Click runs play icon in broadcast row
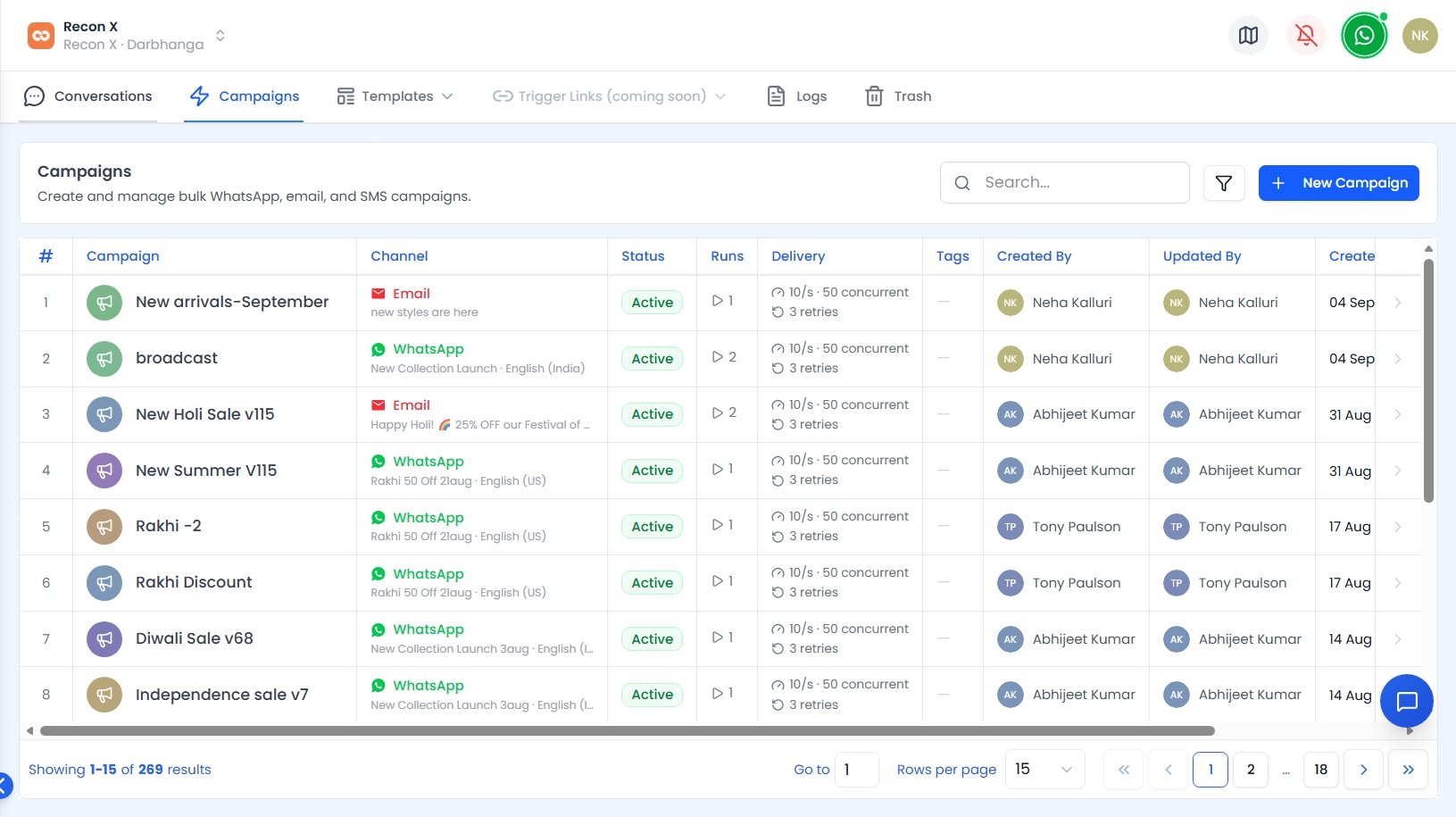Screen dimensions: 1456x817 coord(718,357)
